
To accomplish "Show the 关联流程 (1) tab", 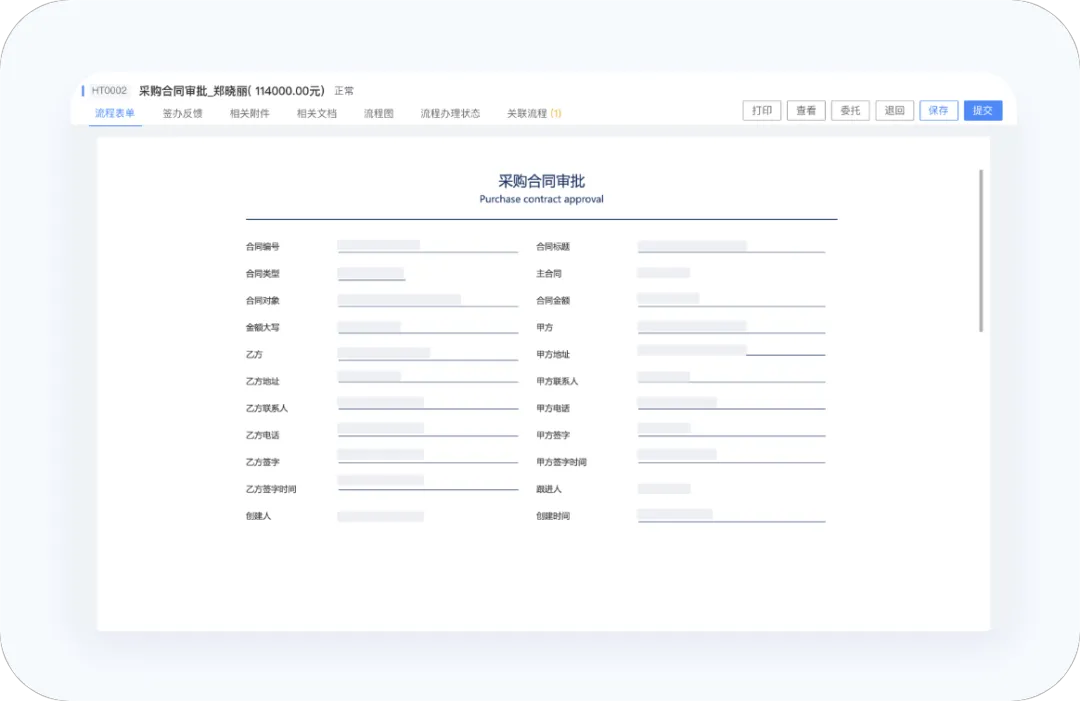I will tap(534, 113).
